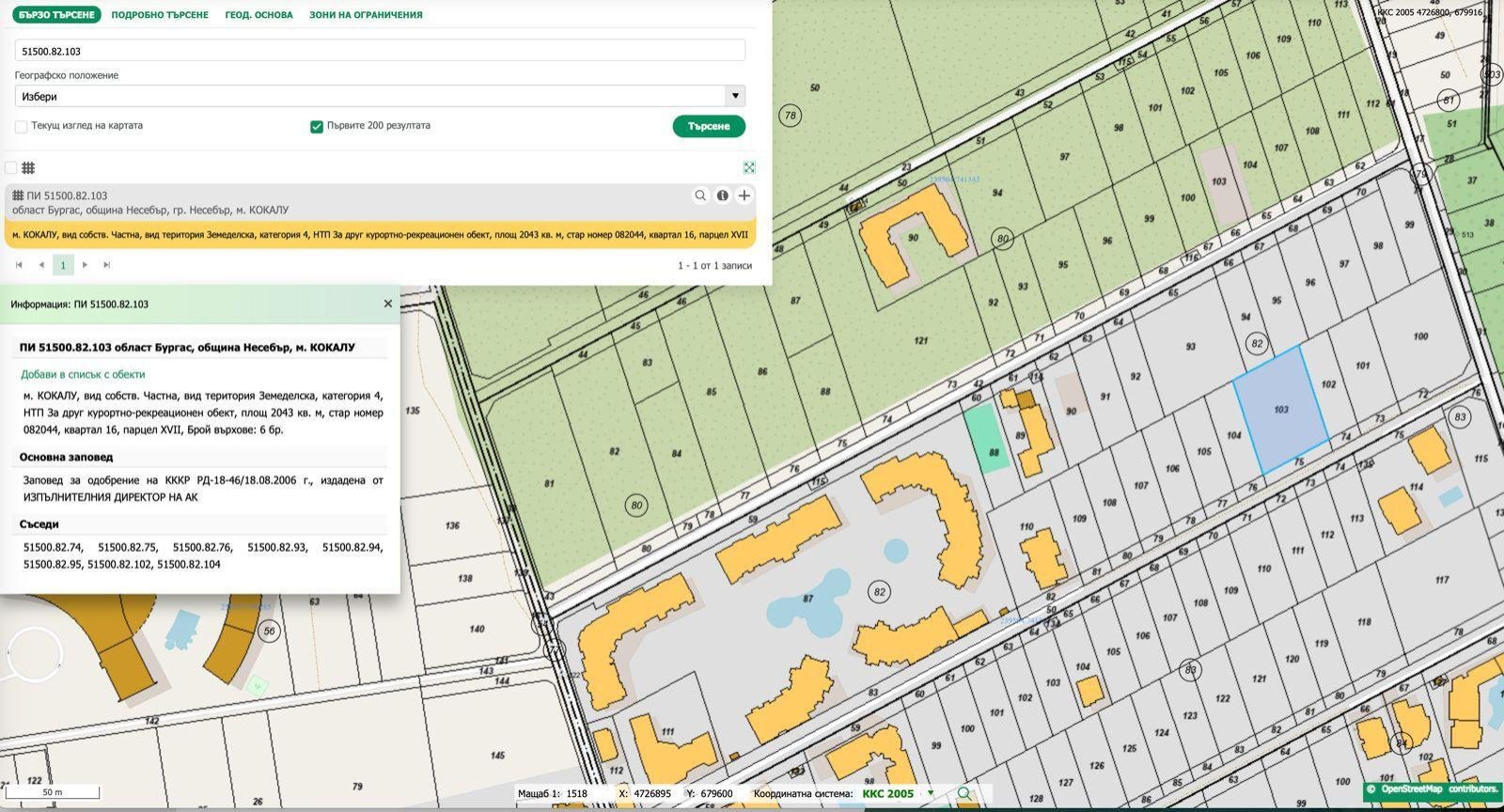Click the plus icon to add result
Image resolution: width=1504 pixels, height=812 pixels.
point(744,195)
